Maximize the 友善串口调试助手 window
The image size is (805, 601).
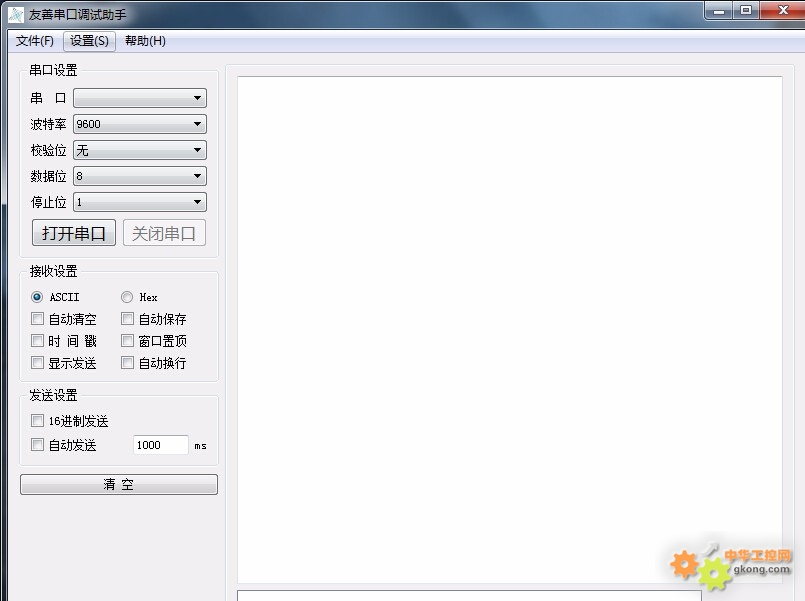746,11
